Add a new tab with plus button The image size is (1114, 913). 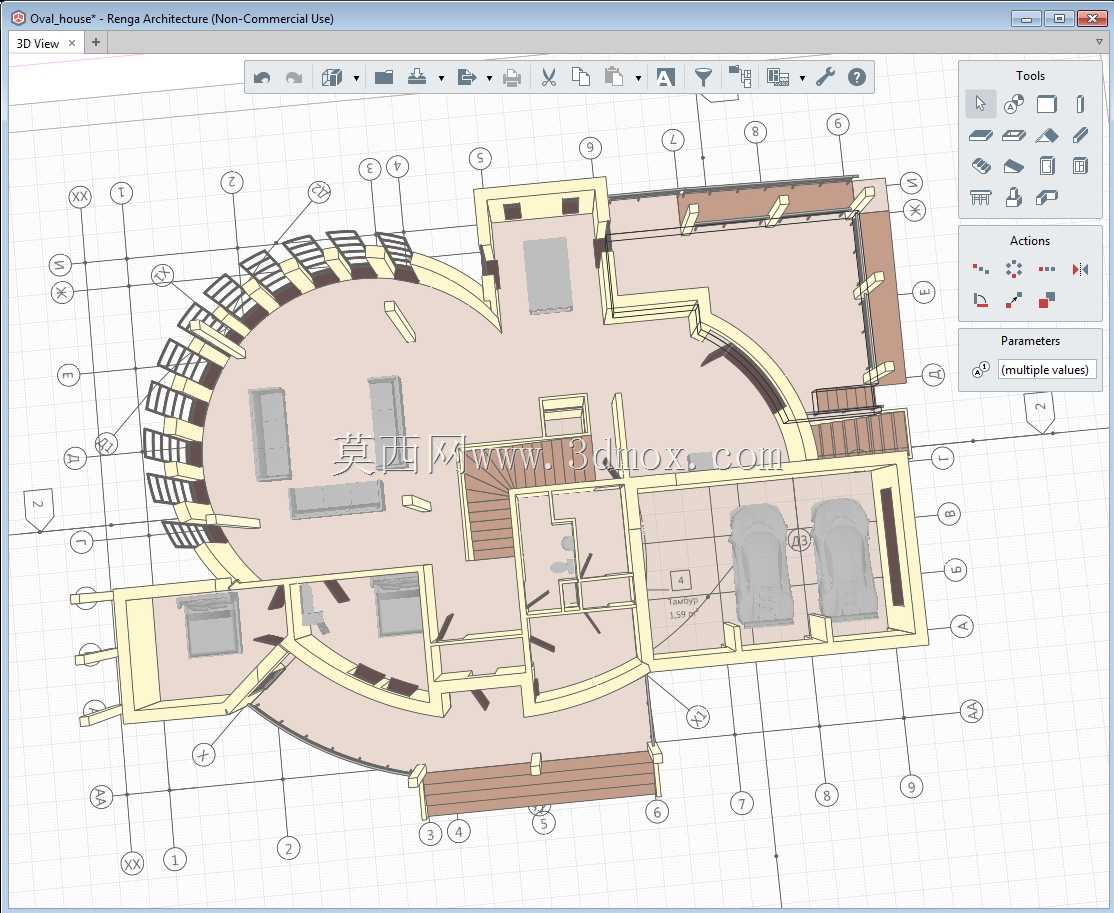click(96, 43)
